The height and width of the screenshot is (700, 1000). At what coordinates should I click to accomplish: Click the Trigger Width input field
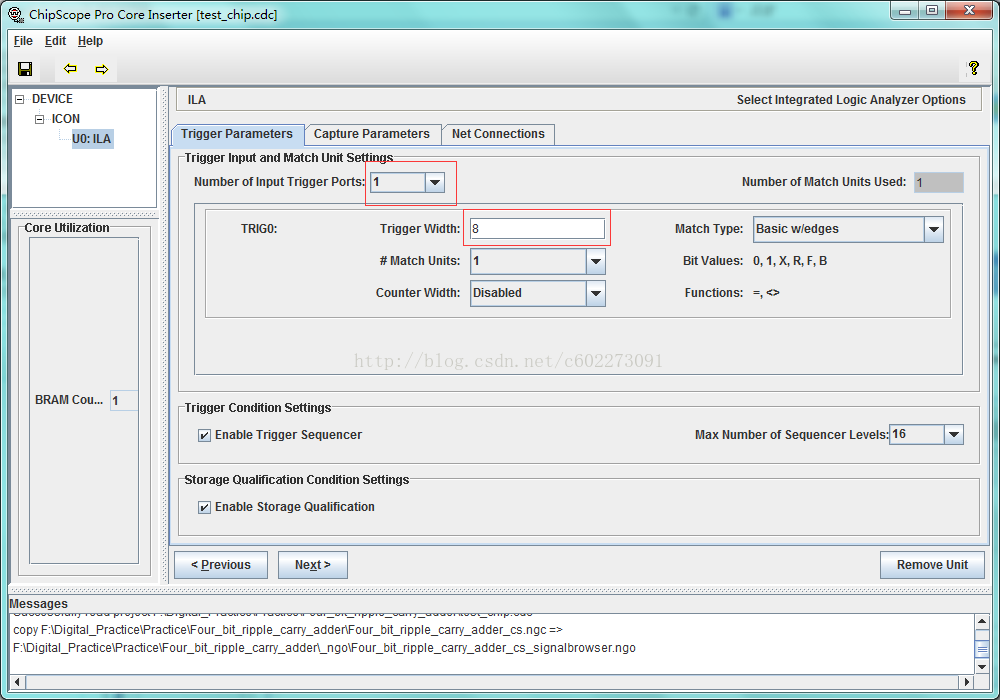point(537,228)
